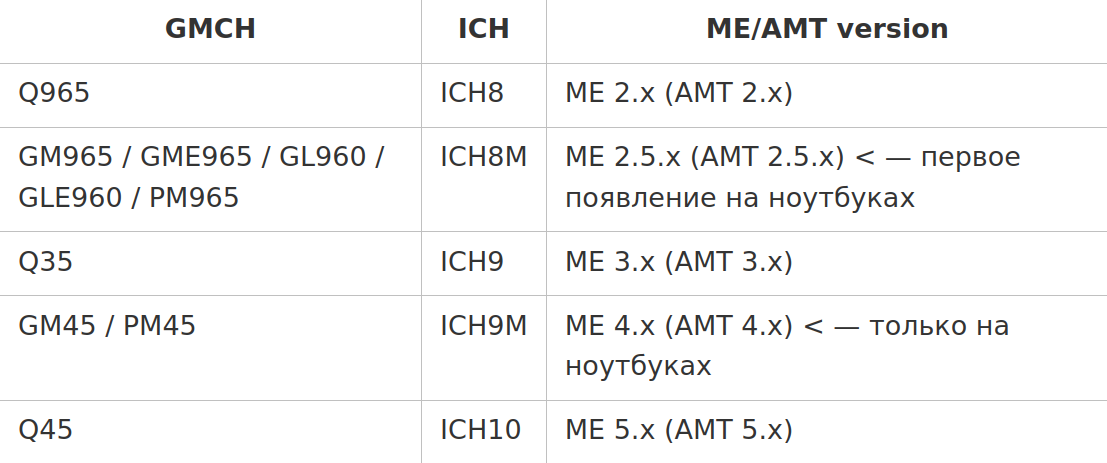Click the ME 4.x (AMT 4.x) text

coord(678,326)
